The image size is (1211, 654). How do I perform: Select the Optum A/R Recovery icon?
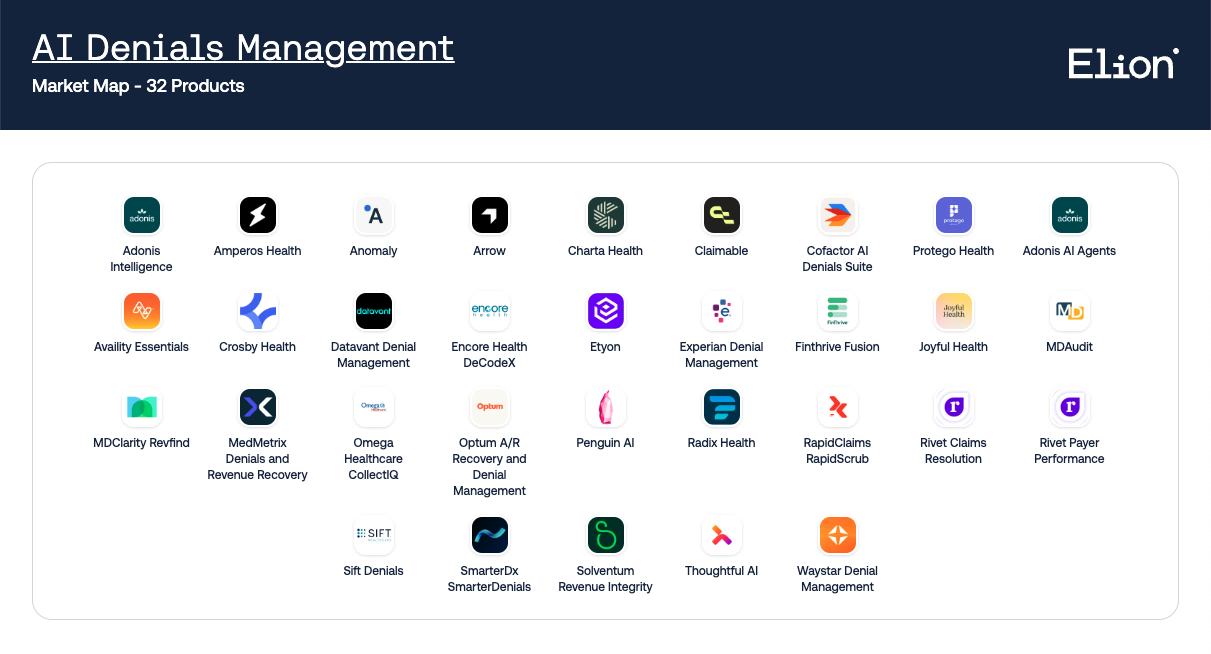point(489,407)
